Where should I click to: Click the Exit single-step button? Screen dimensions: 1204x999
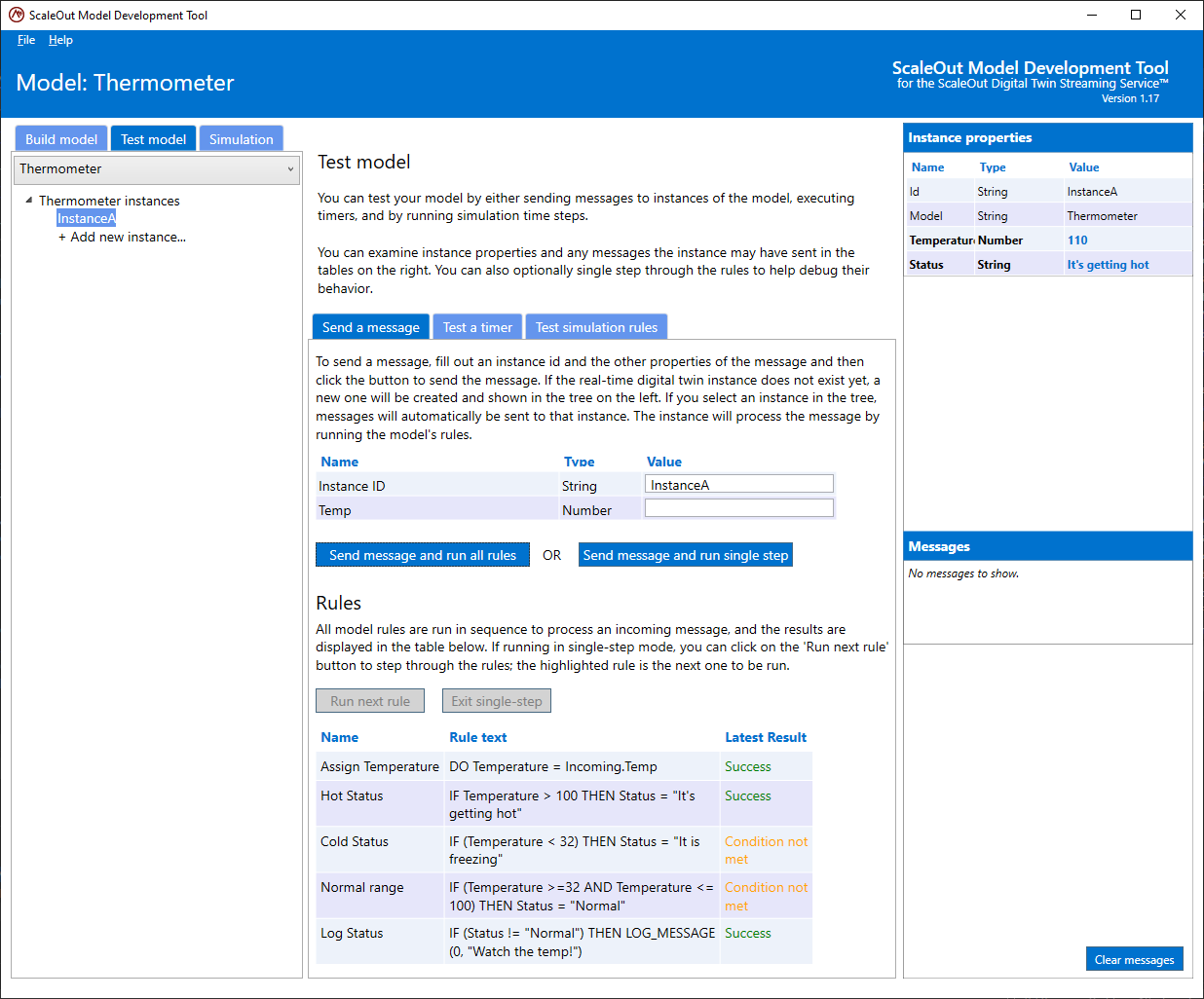(x=497, y=701)
